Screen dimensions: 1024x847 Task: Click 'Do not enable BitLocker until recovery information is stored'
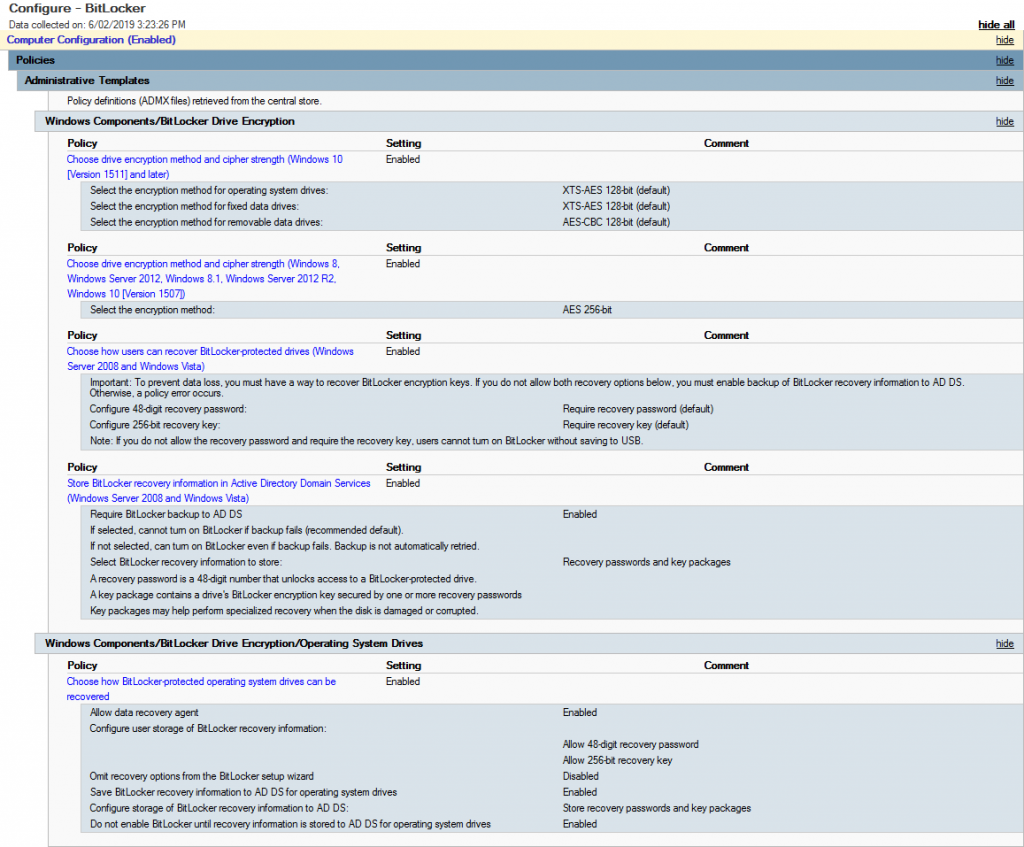[x=290, y=824]
